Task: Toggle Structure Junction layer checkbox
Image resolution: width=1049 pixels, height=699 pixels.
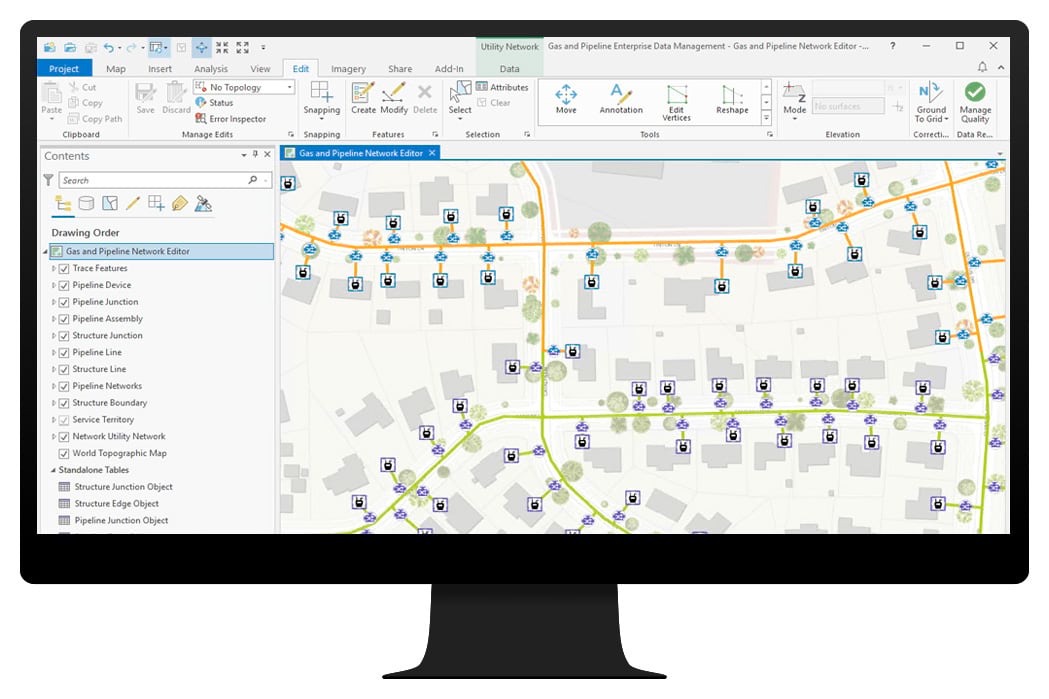Action: pos(64,336)
